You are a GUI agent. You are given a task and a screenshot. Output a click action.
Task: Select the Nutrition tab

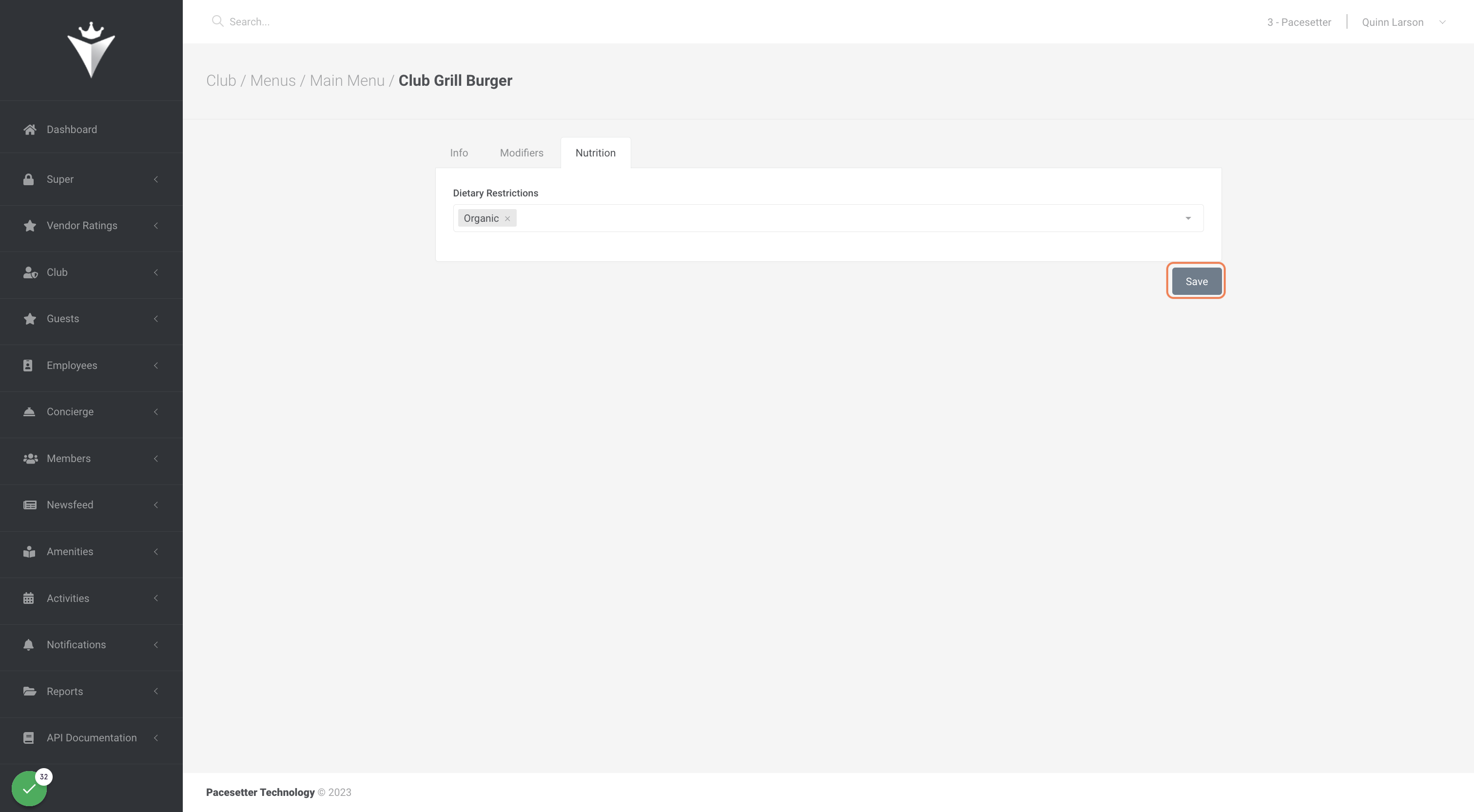[x=595, y=153]
